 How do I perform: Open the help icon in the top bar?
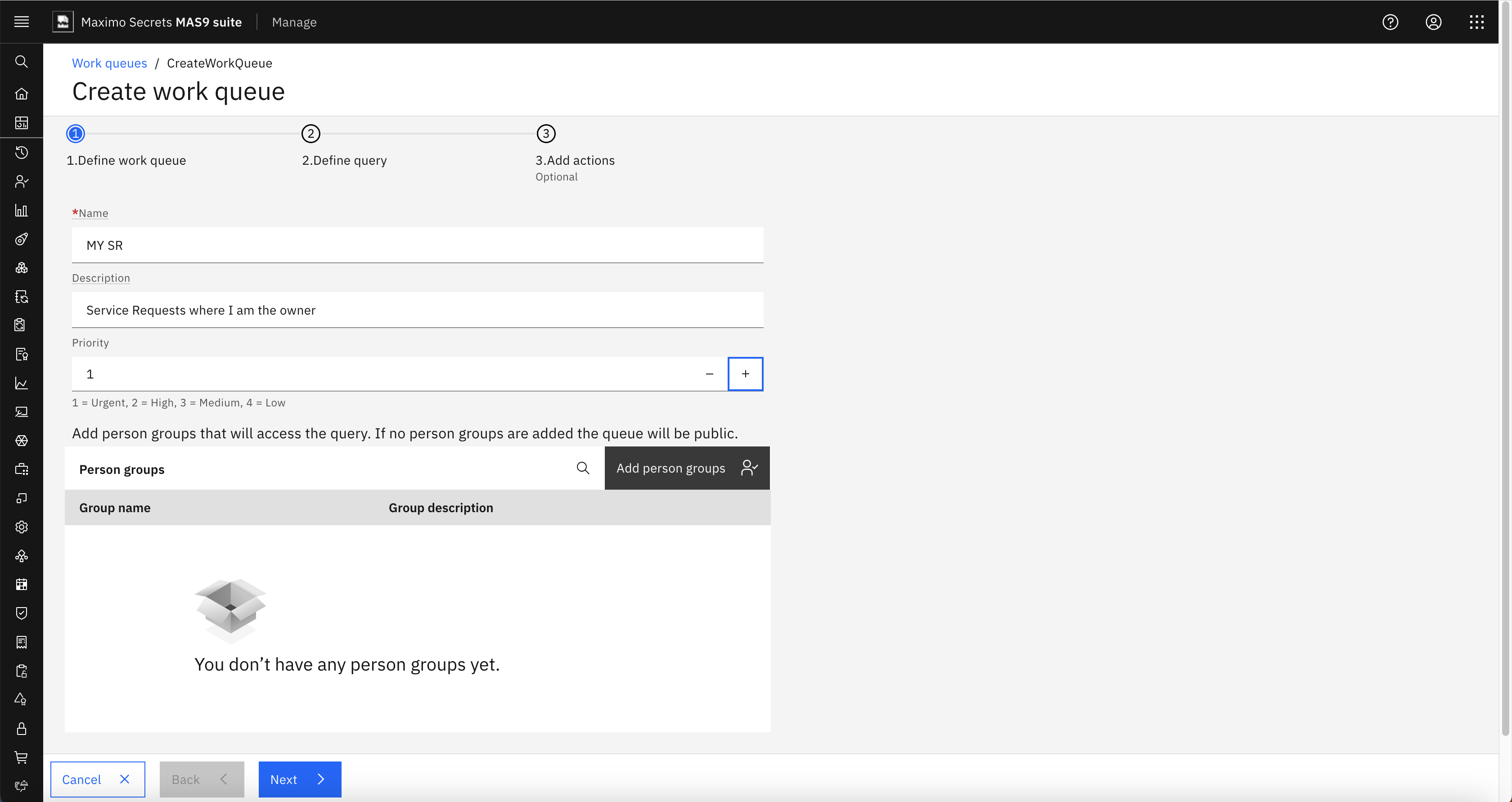pyautogui.click(x=1390, y=22)
